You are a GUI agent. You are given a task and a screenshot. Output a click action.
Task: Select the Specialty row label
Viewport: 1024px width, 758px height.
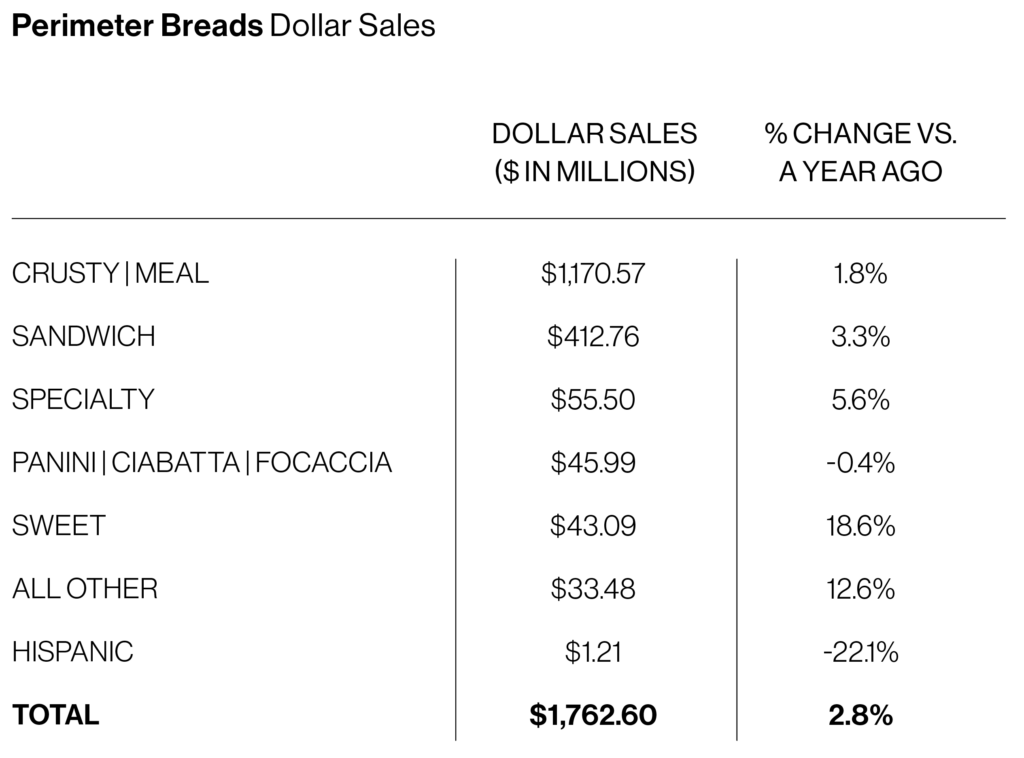coord(83,399)
